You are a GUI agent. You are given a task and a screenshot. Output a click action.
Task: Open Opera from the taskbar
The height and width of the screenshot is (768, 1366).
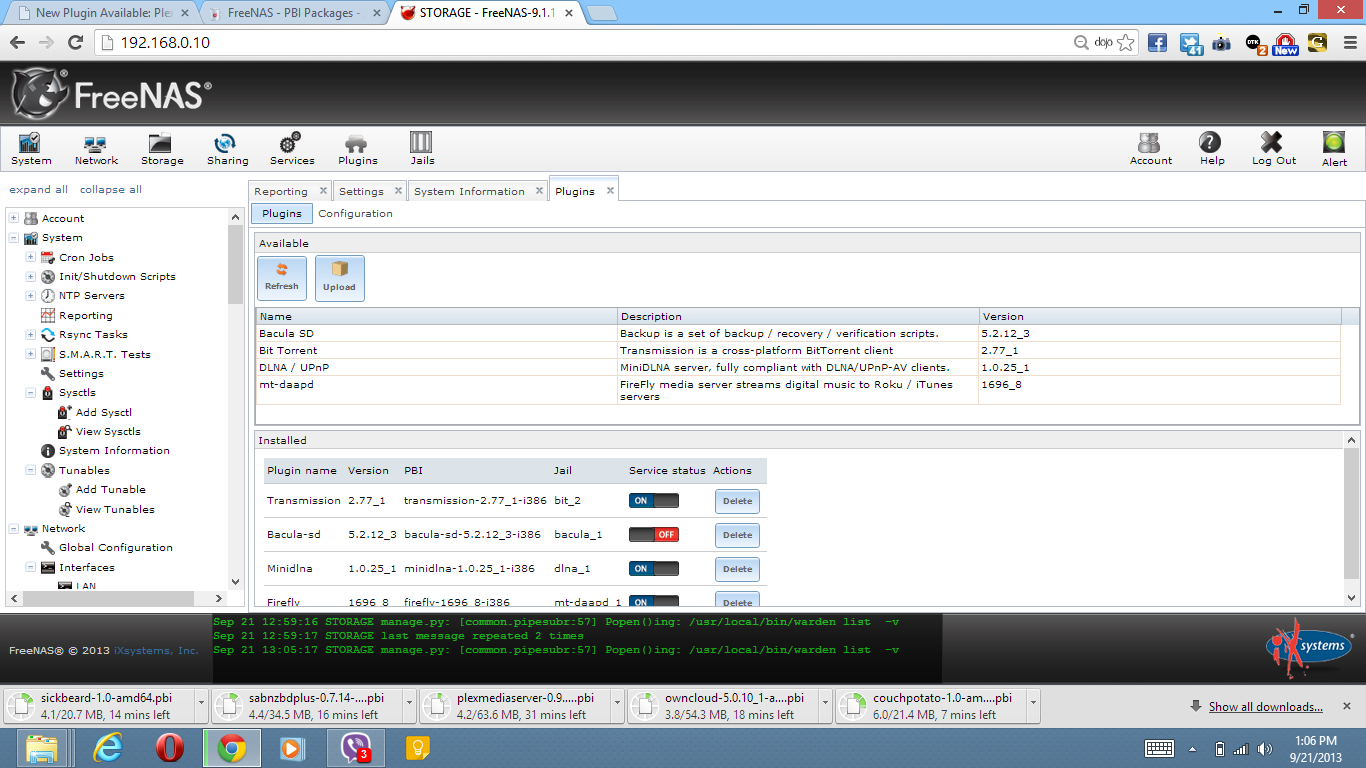(170, 748)
